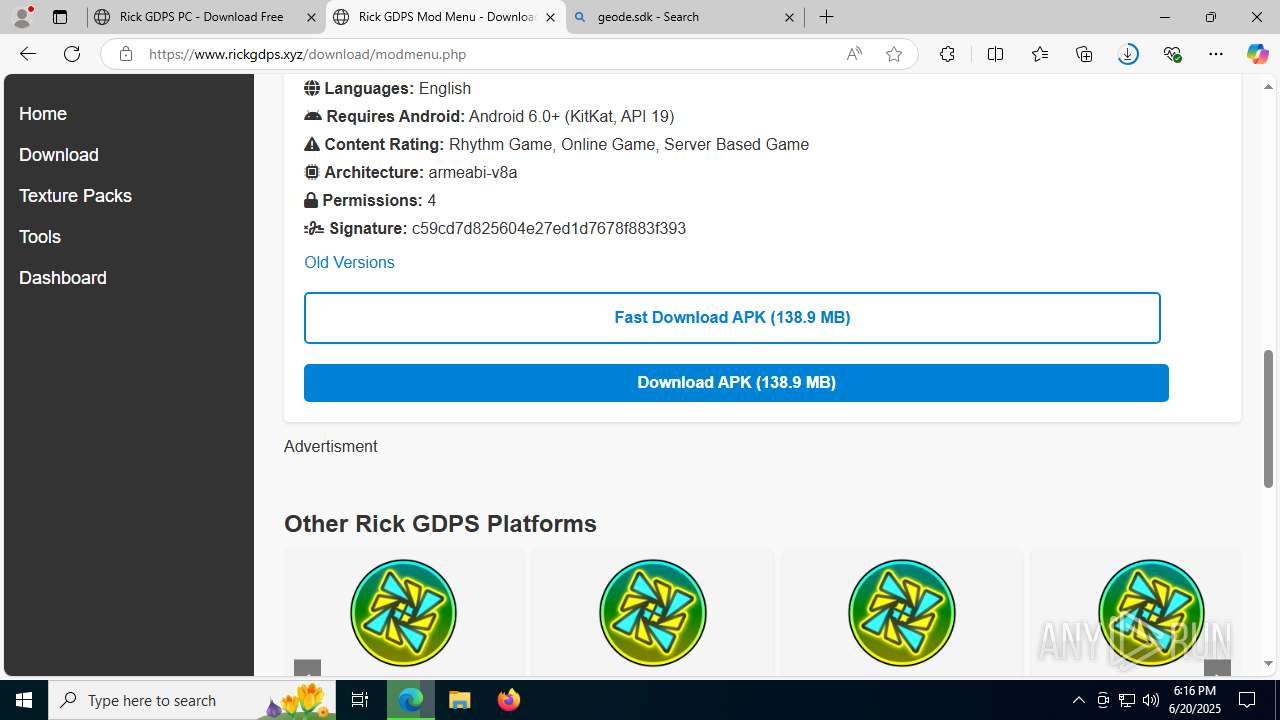
Task: Add page to favorites star icon
Action: click(894, 54)
